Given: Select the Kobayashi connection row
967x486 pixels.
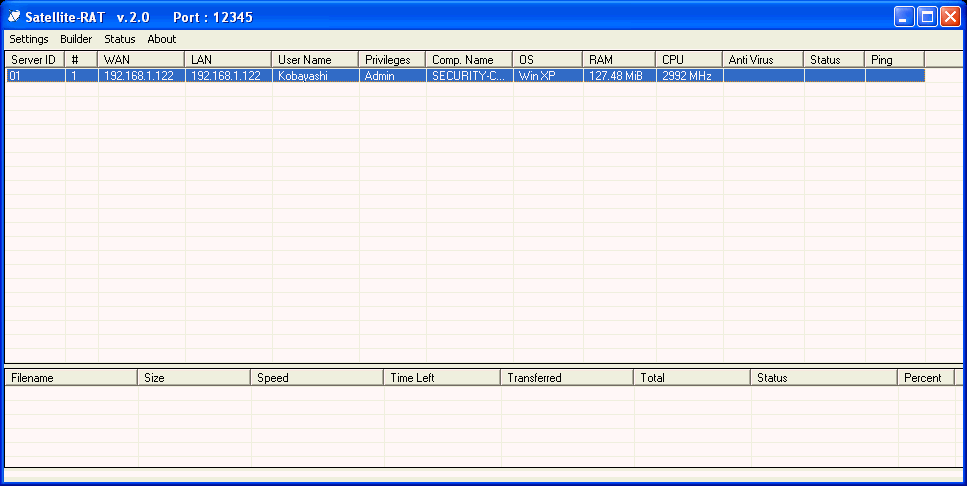Looking at the screenshot, I should click(x=304, y=76).
